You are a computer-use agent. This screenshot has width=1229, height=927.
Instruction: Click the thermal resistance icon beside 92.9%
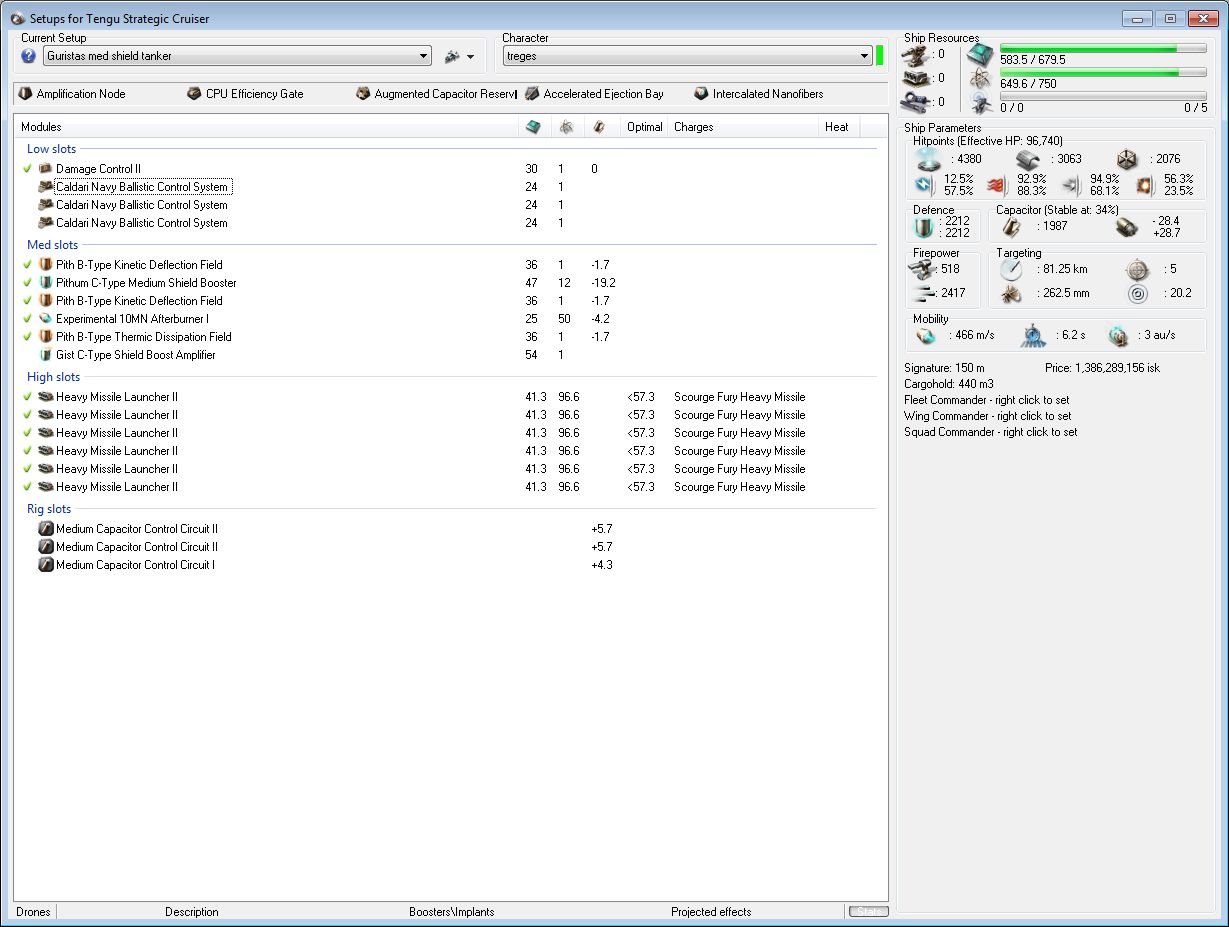click(997, 185)
